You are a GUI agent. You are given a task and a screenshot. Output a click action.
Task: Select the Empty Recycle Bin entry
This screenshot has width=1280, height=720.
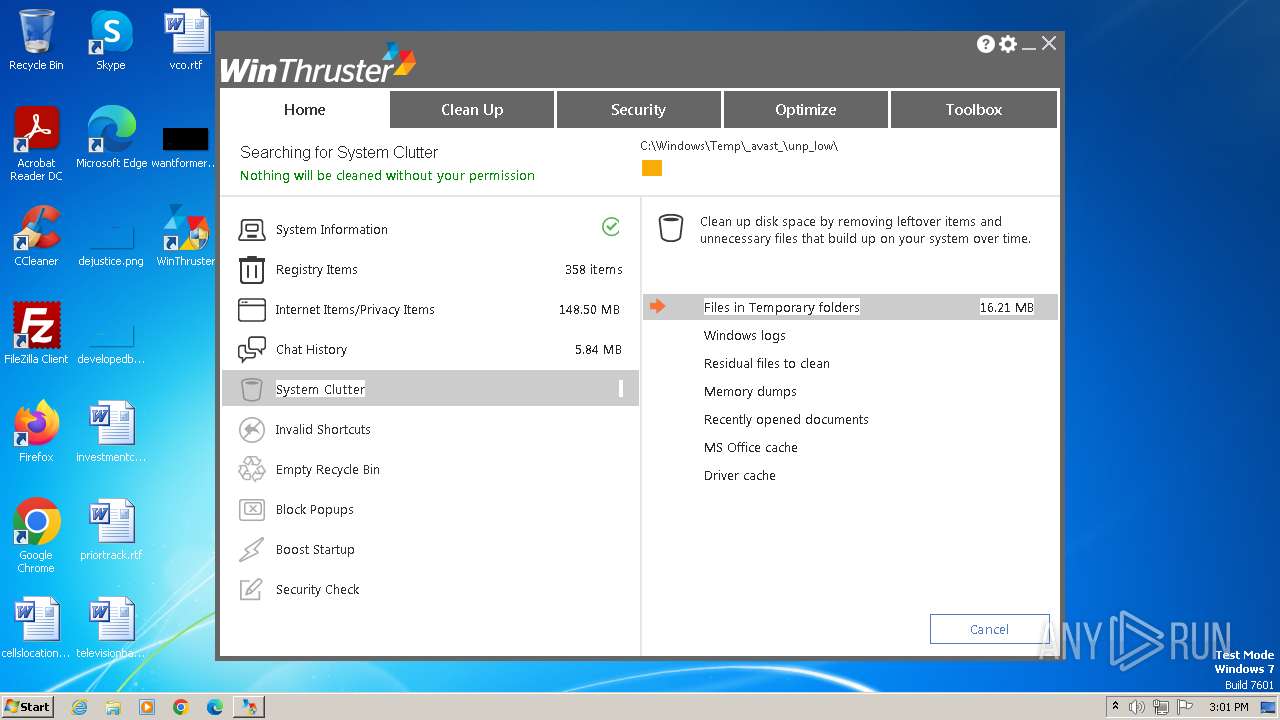430,470
